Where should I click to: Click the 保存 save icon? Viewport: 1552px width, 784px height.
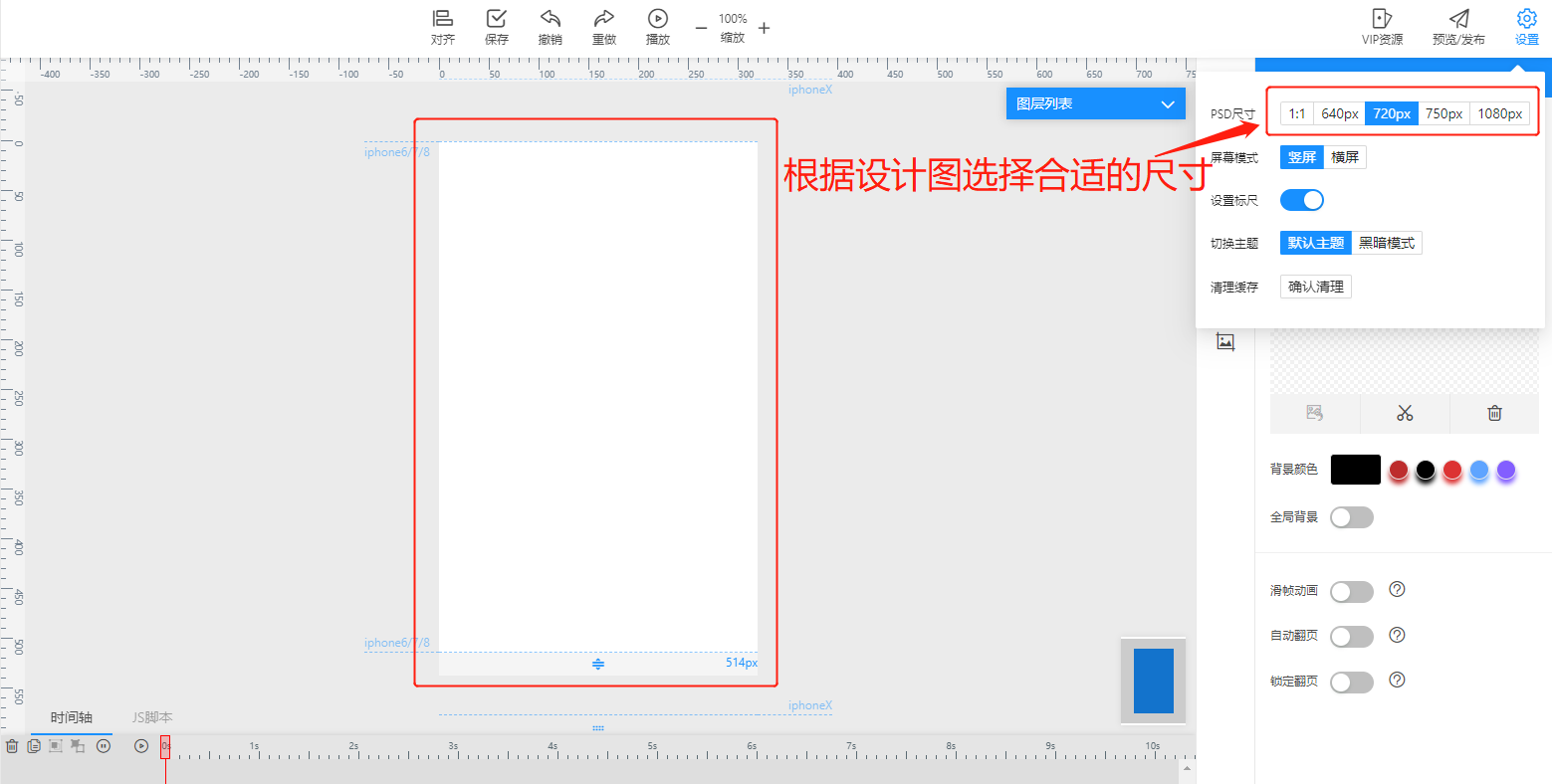(x=497, y=27)
